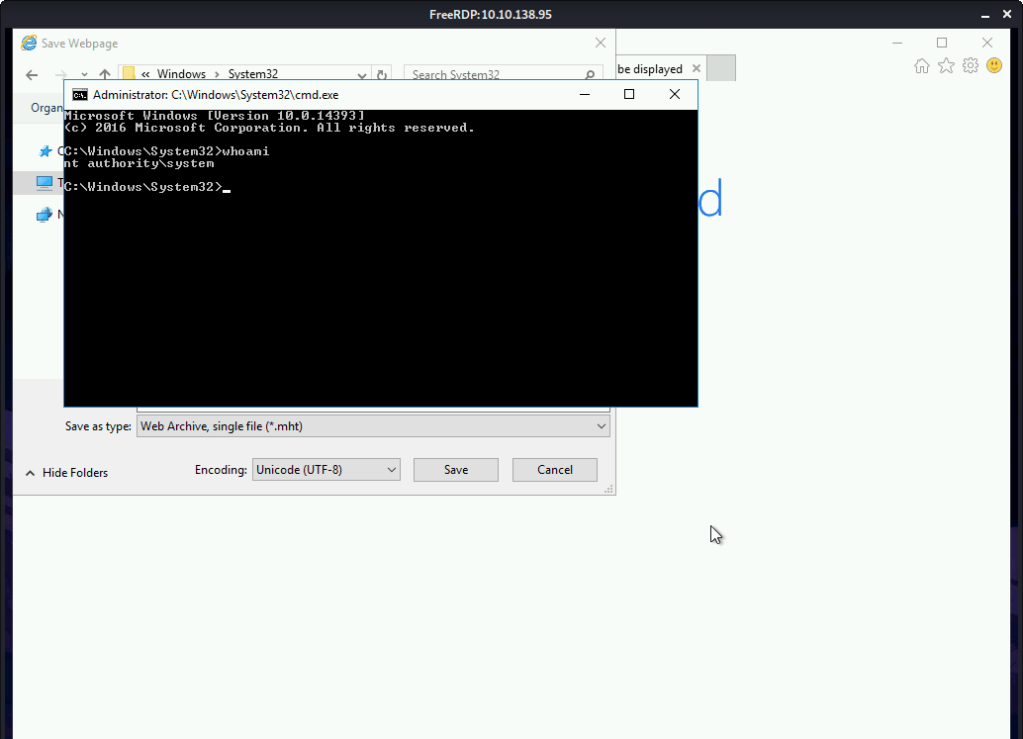Open the Favorites star icon
The height and width of the screenshot is (739, 1023).
click(946, 66)
